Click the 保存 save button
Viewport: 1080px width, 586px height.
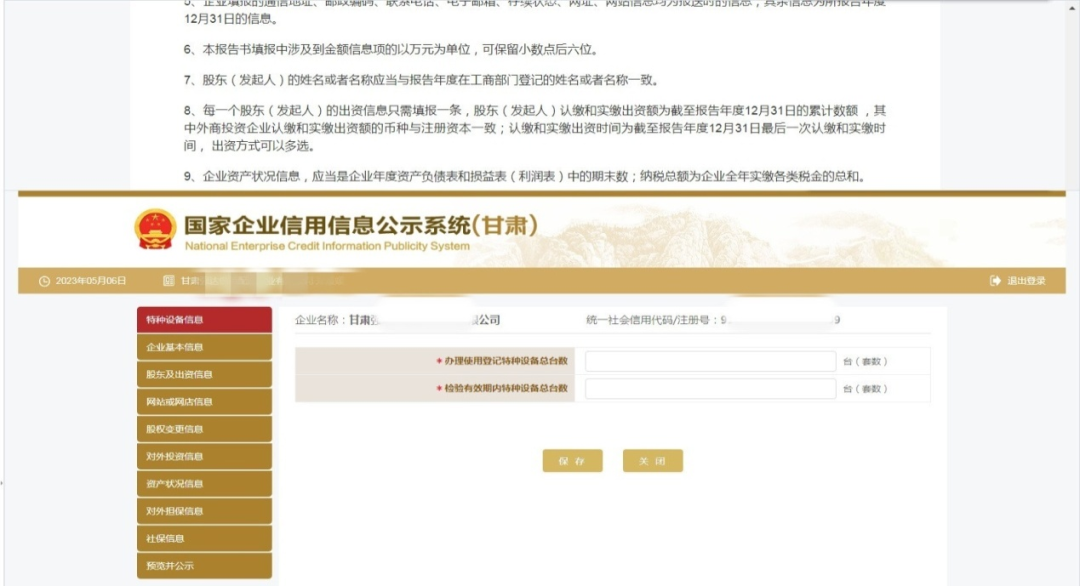click(572, 461)
